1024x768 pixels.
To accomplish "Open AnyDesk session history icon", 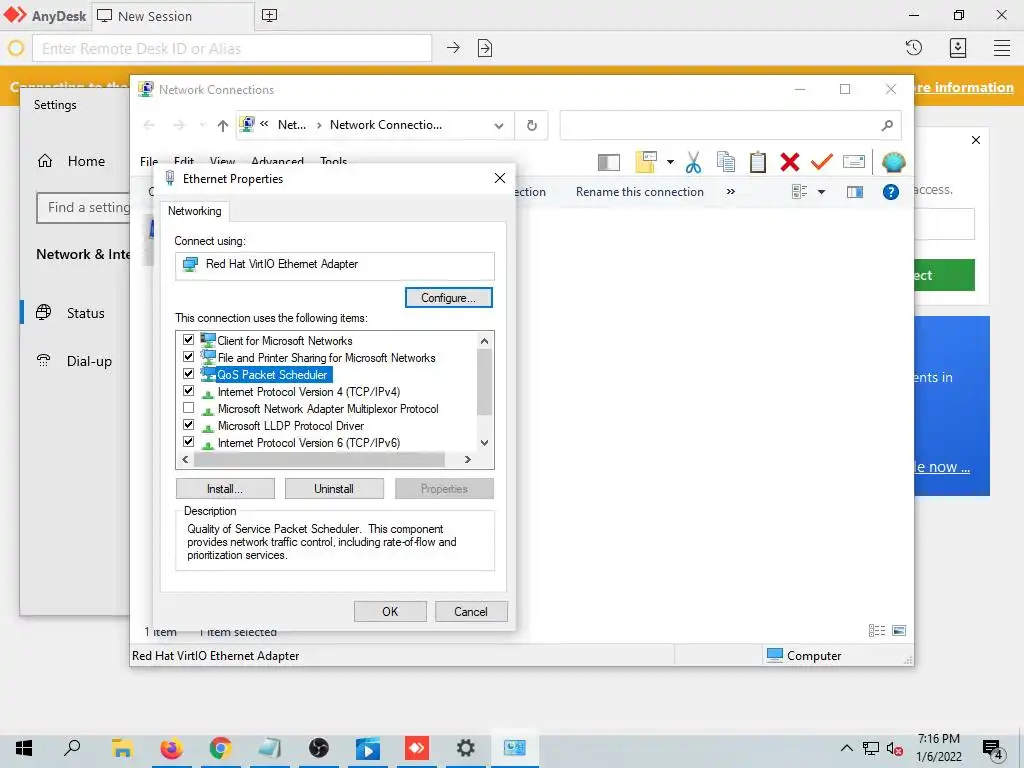I will [914, 48].
